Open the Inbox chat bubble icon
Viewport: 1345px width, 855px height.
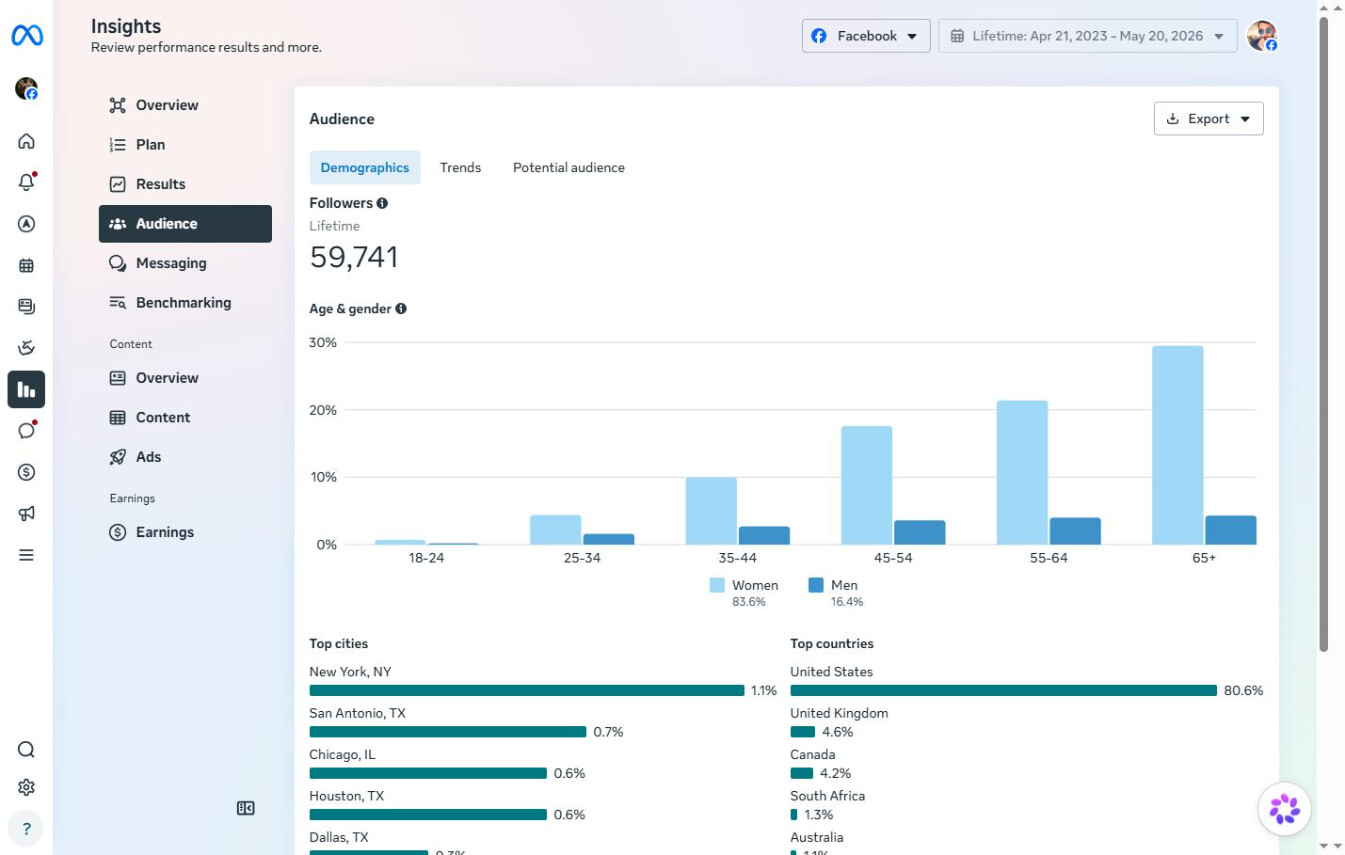[27, 430]
